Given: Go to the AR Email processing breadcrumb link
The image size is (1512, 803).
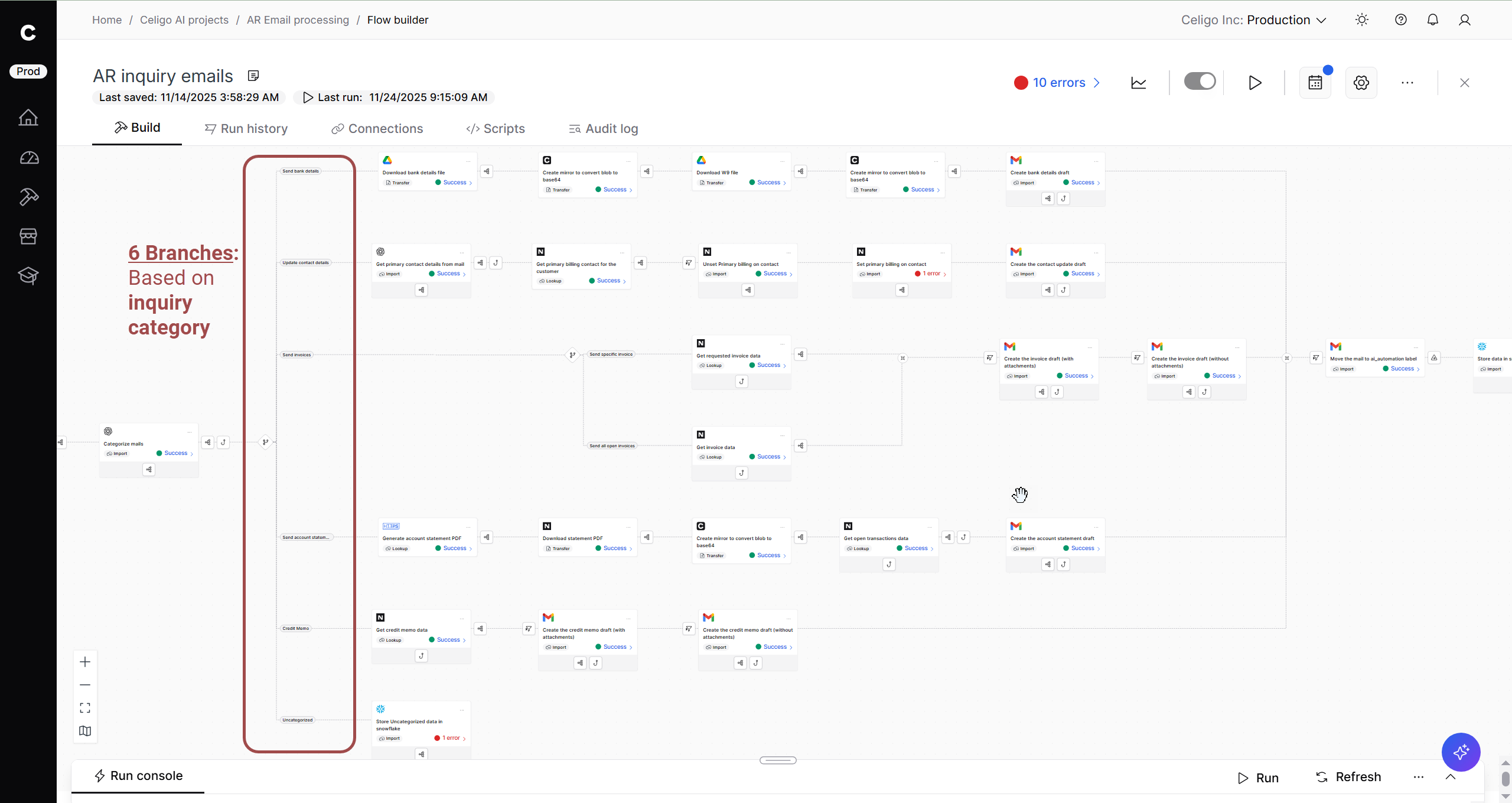Looking at the screenshot, I should point(298,20).
